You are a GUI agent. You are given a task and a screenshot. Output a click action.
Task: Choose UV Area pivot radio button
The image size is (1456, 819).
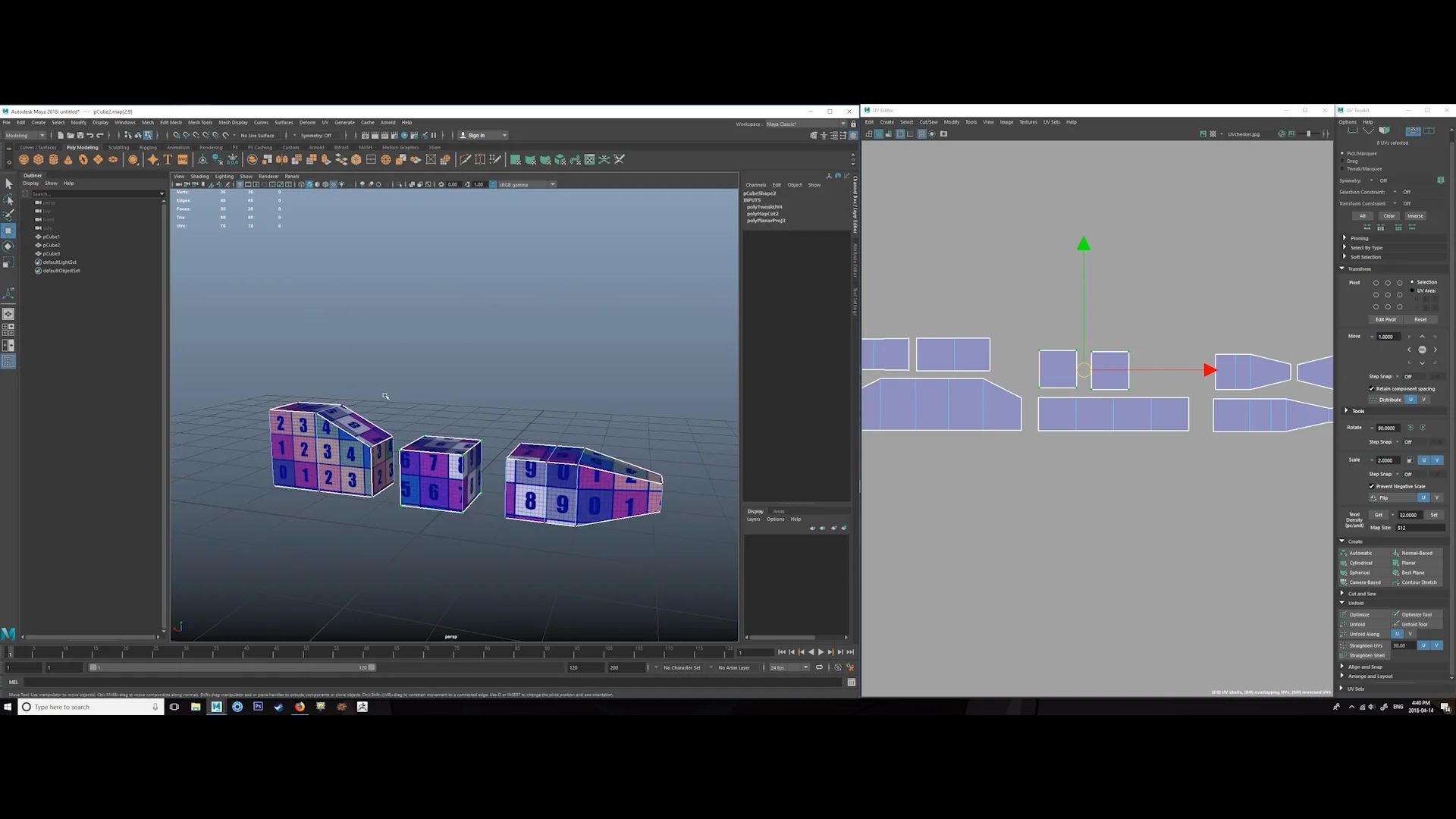(x=1412, y=290)
